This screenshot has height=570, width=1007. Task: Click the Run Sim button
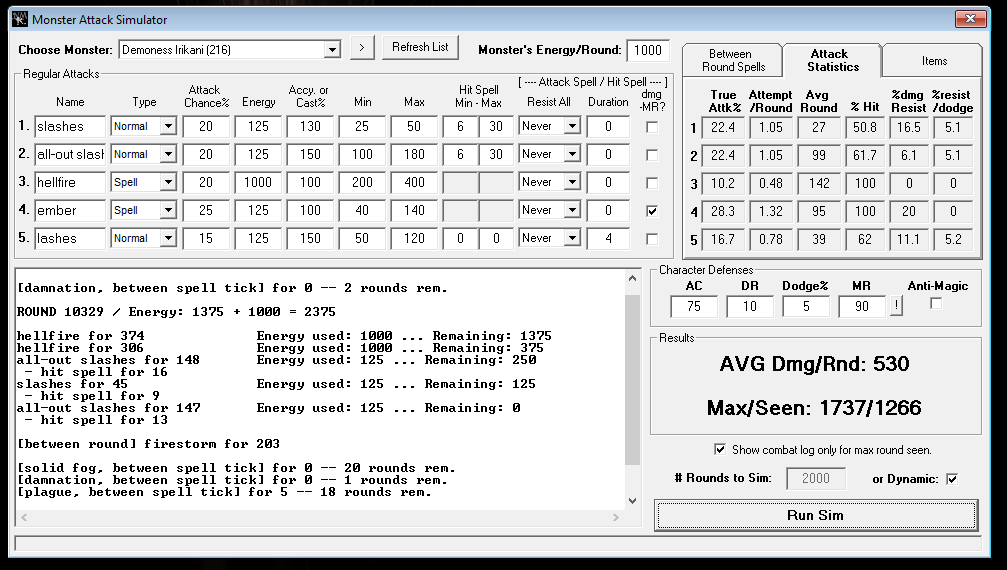tap(815, 515)
